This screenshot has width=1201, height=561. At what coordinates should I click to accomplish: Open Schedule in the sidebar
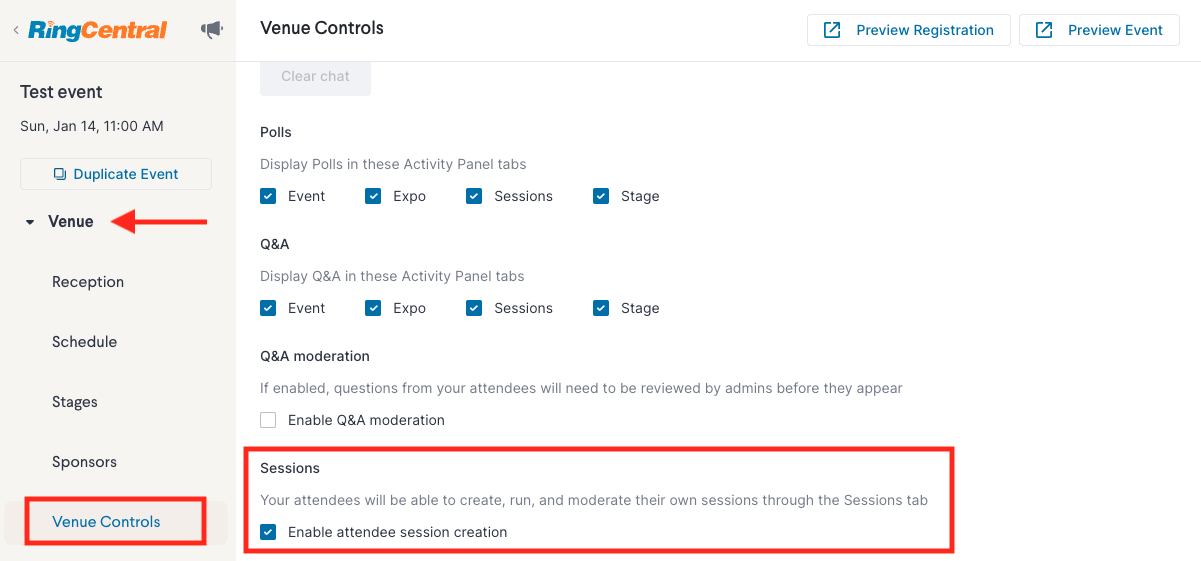pos(85,342)
